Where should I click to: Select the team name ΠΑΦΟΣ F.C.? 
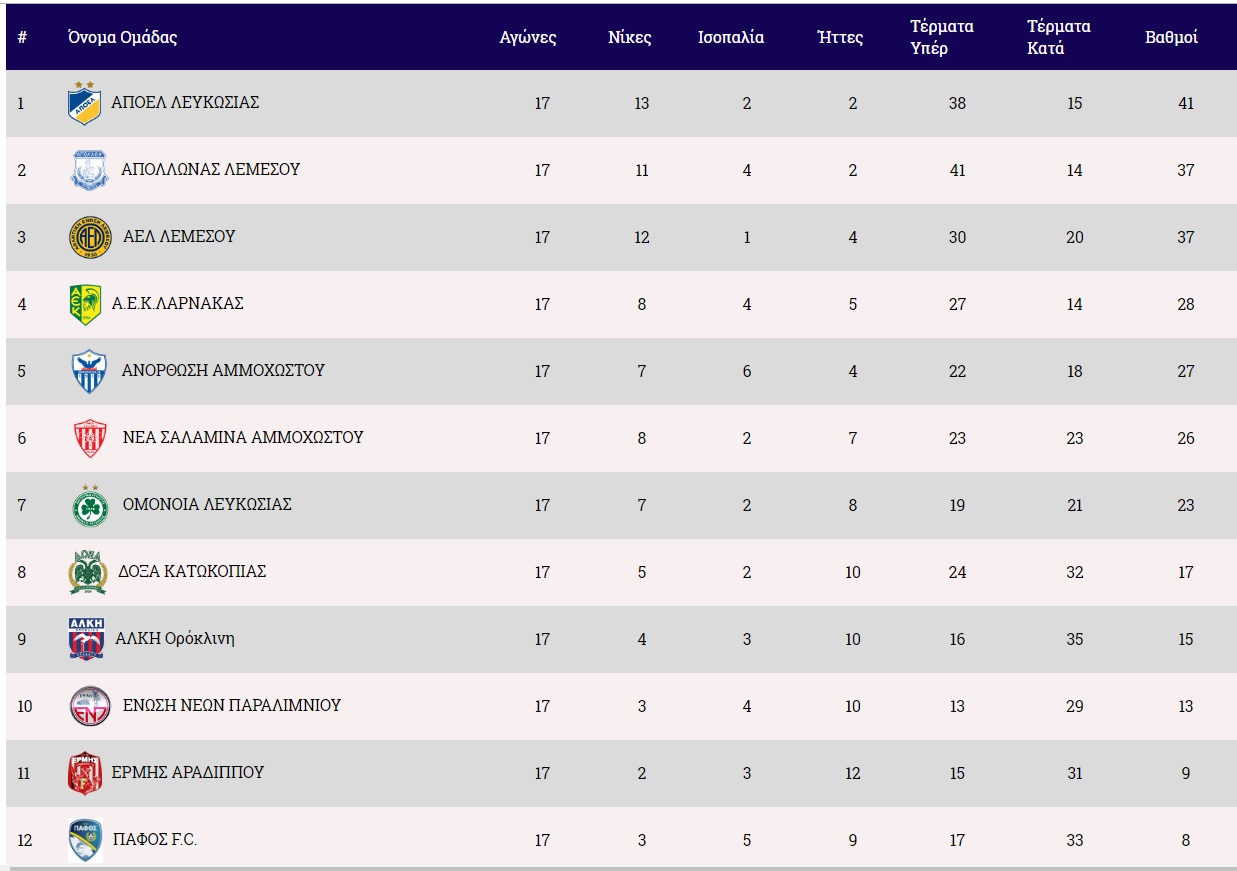tap(154, 839)
